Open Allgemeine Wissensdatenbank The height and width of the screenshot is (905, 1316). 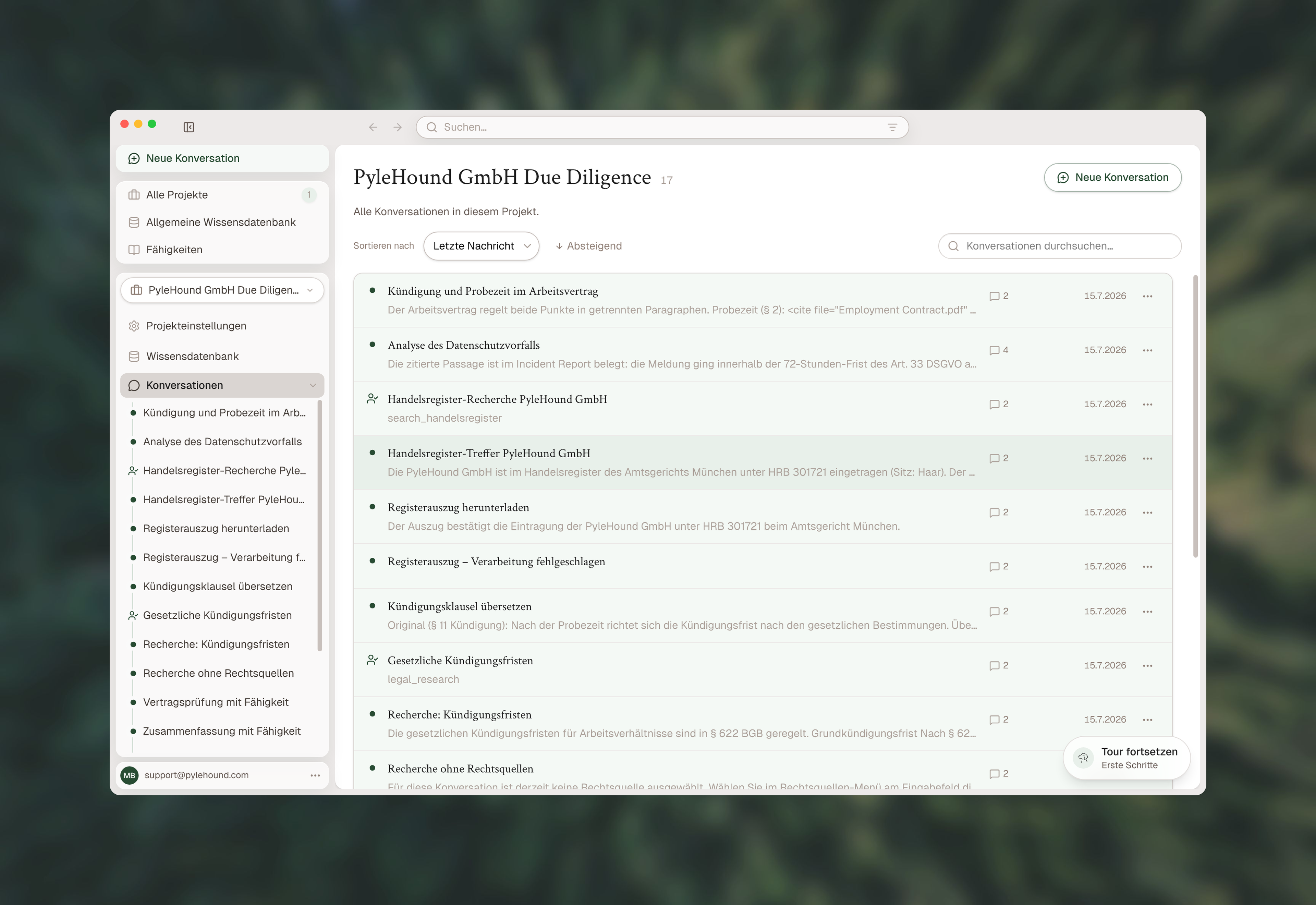222,222
